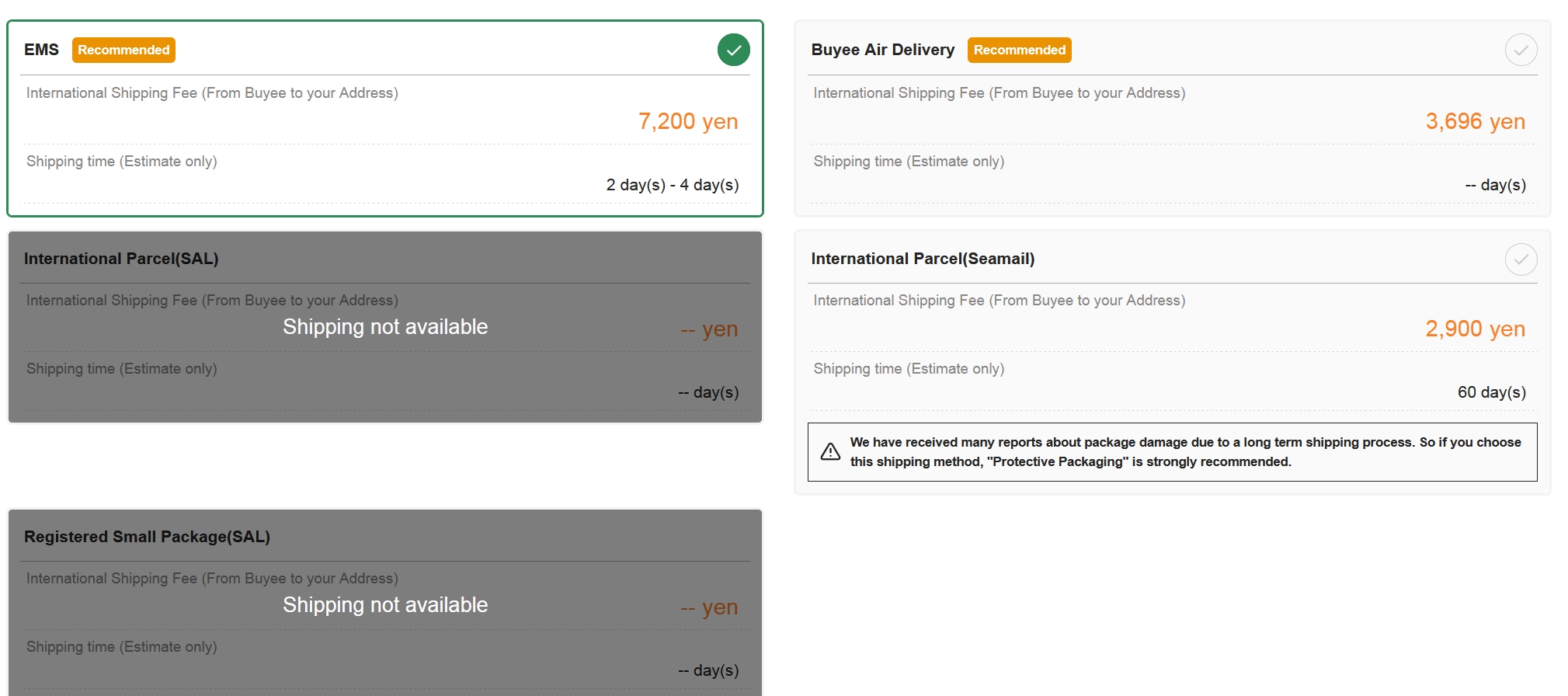This screenshot has height=696, width=1568.
Task: Click the 7,200 yen EMS fee
Action: [x=688, y=121]
